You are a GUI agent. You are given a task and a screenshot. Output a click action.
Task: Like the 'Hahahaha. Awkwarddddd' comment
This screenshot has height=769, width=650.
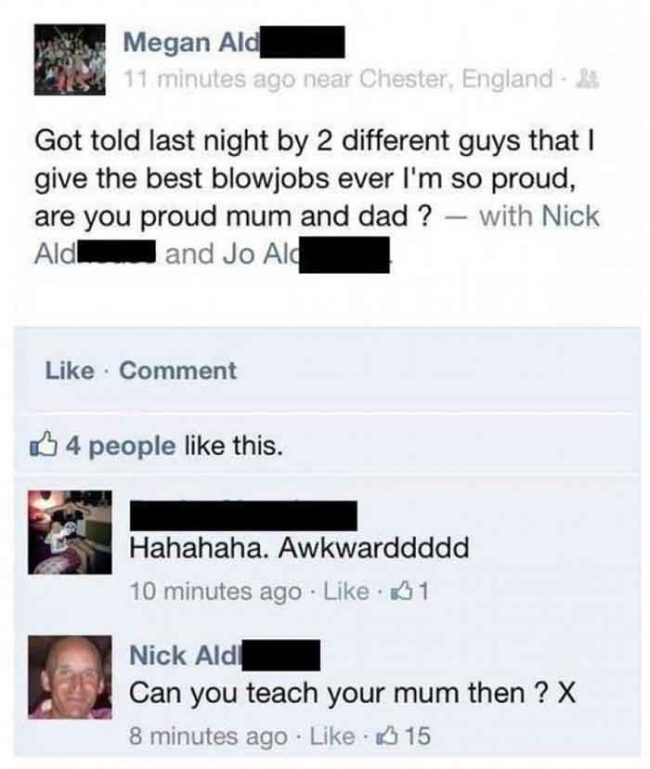(346, 591)
